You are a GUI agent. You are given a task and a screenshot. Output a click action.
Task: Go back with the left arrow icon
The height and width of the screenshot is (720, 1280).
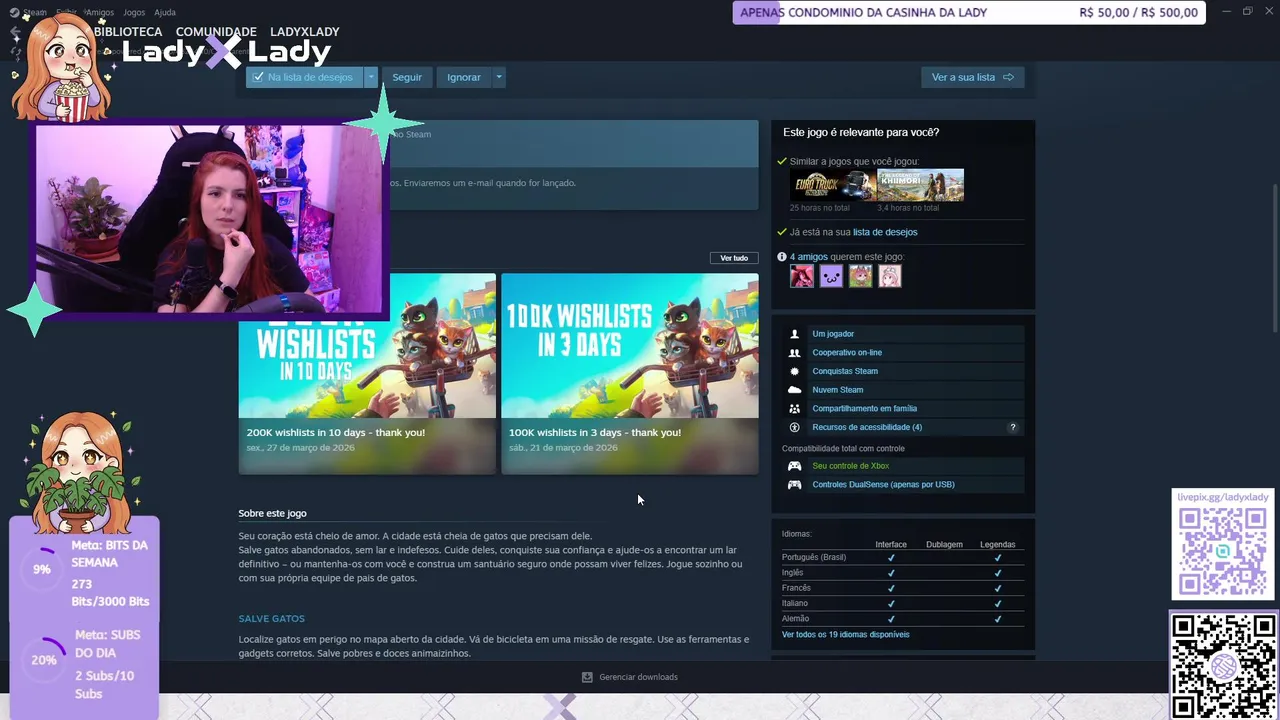coord(15,32)
